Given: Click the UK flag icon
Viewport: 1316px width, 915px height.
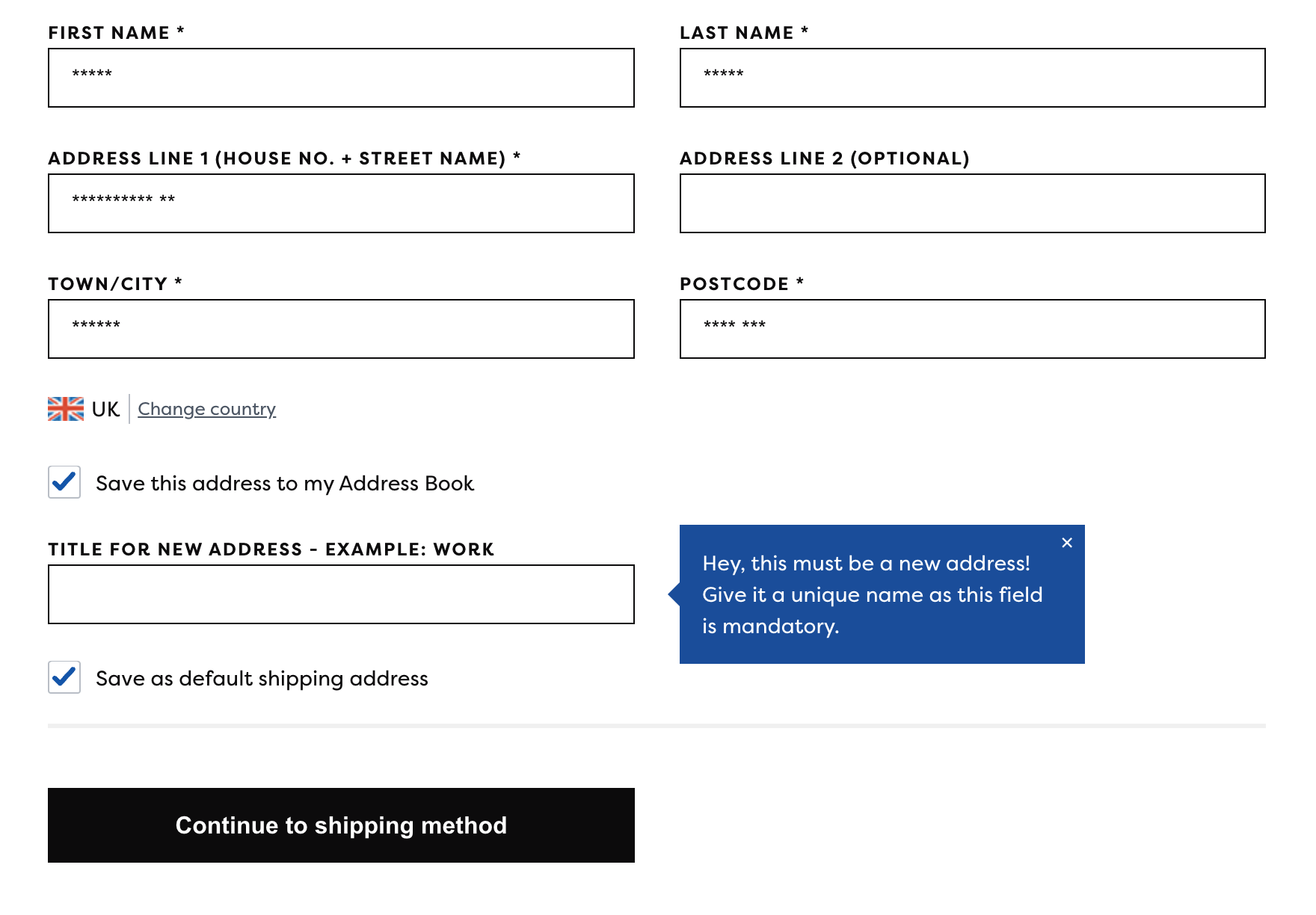Looking at the screenshot, I should pyautogui.click(x=66, y=409).
